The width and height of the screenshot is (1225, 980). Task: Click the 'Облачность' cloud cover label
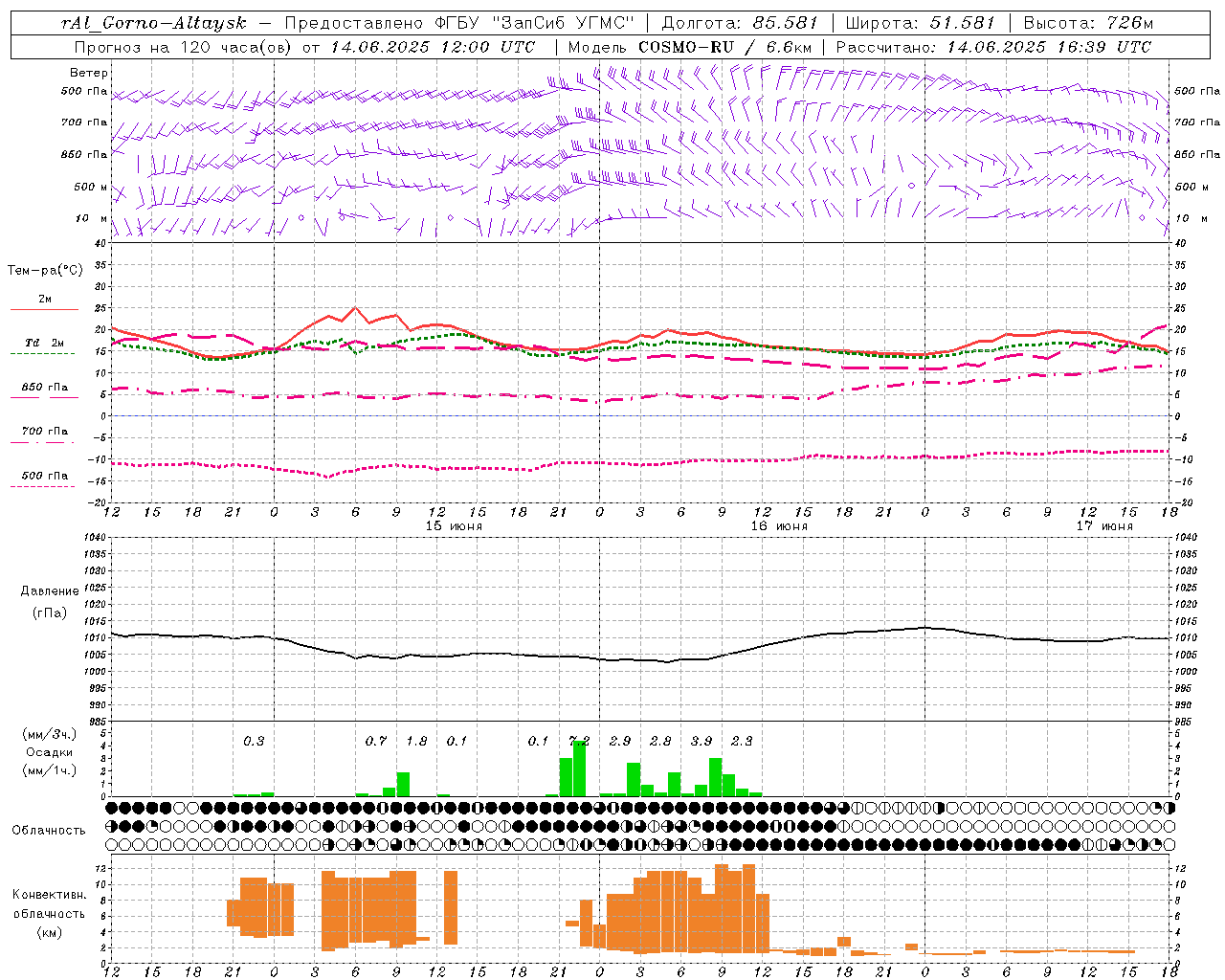coord(49,830)
